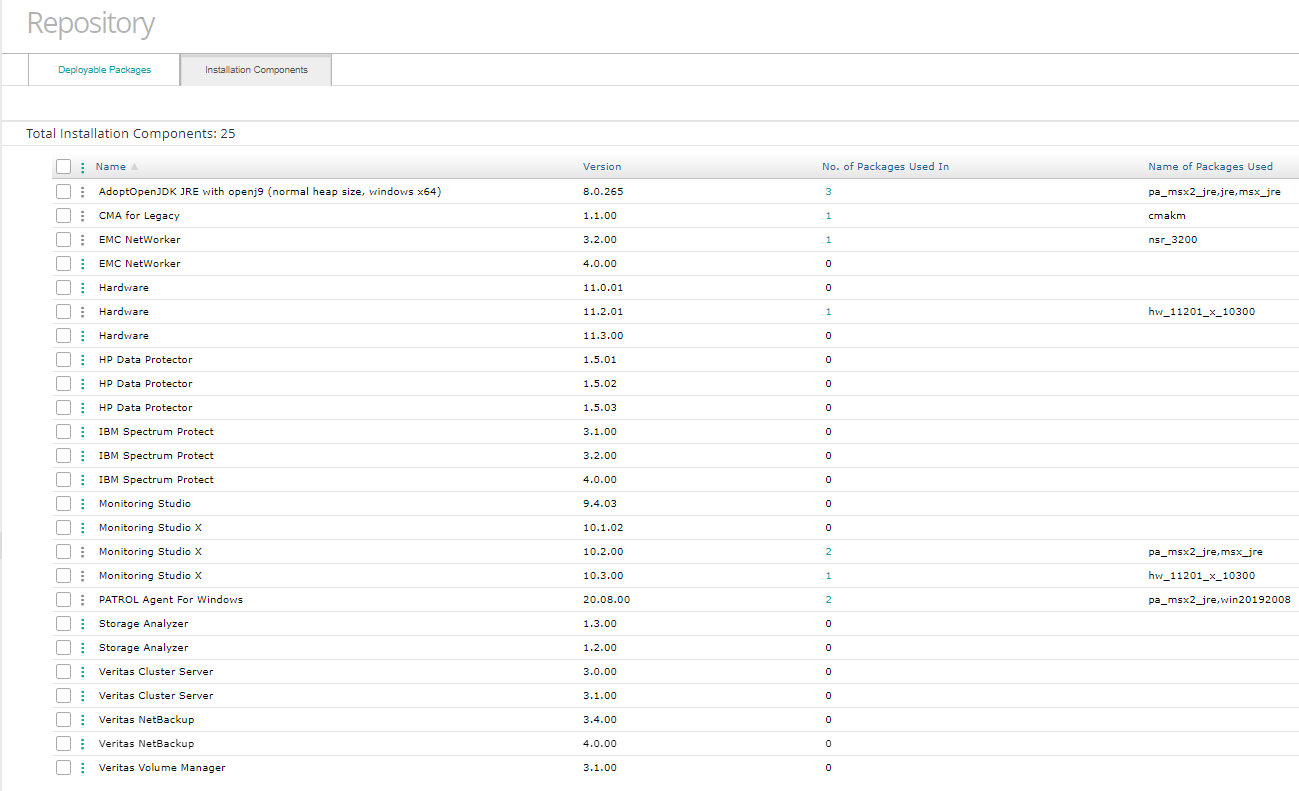
Task: Select the Installation Components tab
Action: coord(256,70)
